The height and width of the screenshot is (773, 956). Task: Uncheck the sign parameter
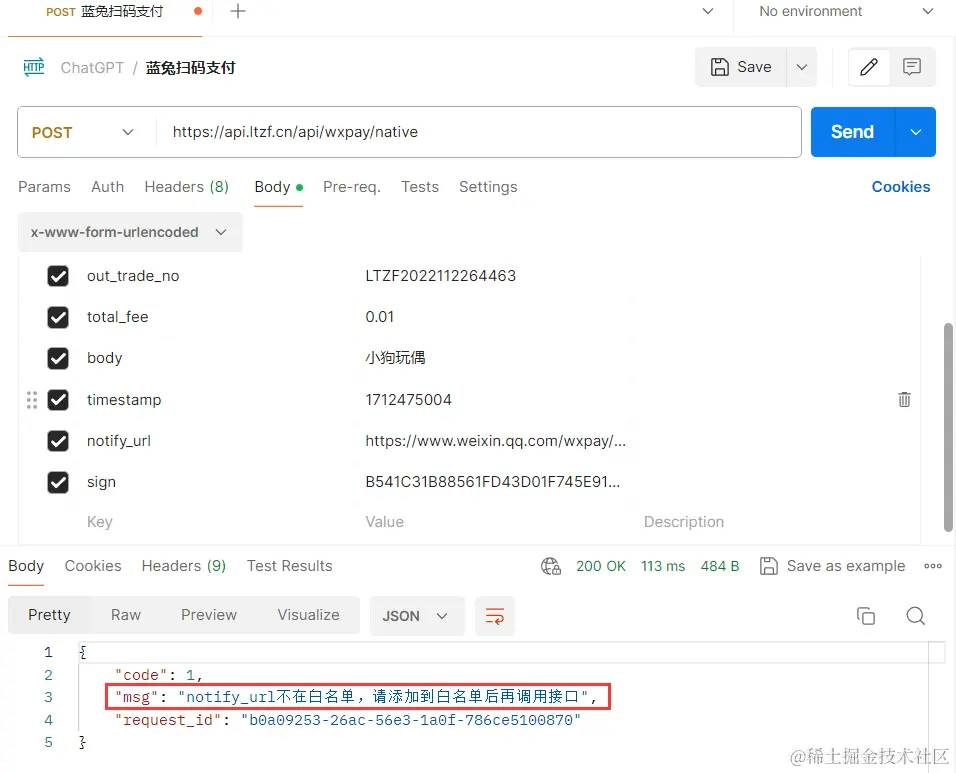(x=58, y=482)
